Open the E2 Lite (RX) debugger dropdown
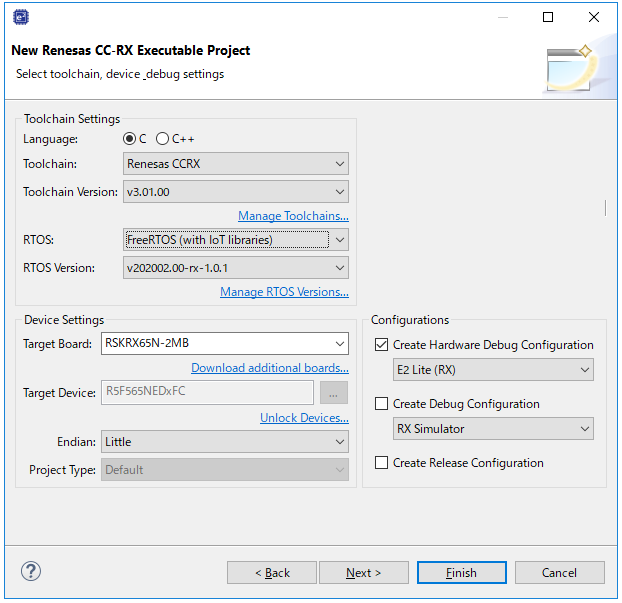The height and width of the screenshot is (603, 622). point(493,370)
